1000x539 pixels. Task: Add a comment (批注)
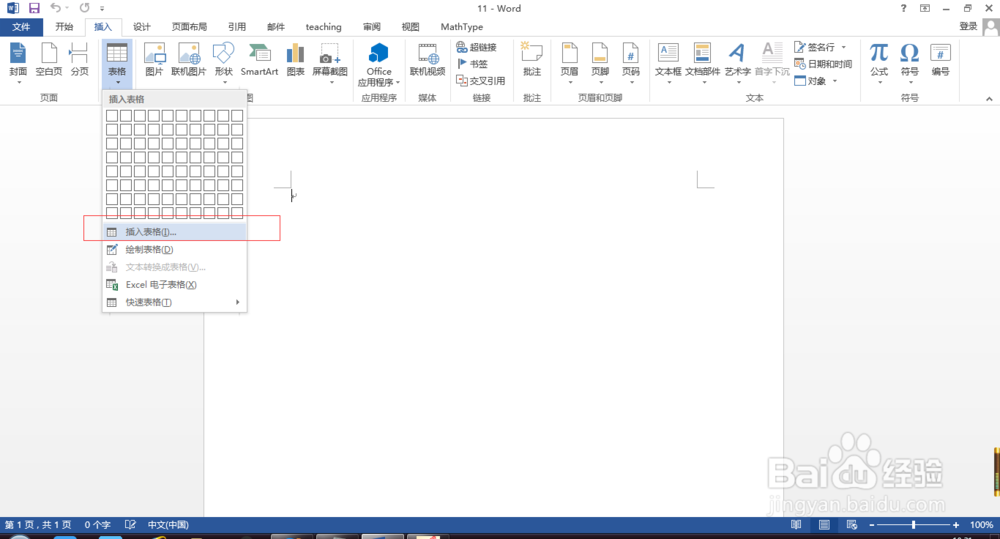(532, 61)
